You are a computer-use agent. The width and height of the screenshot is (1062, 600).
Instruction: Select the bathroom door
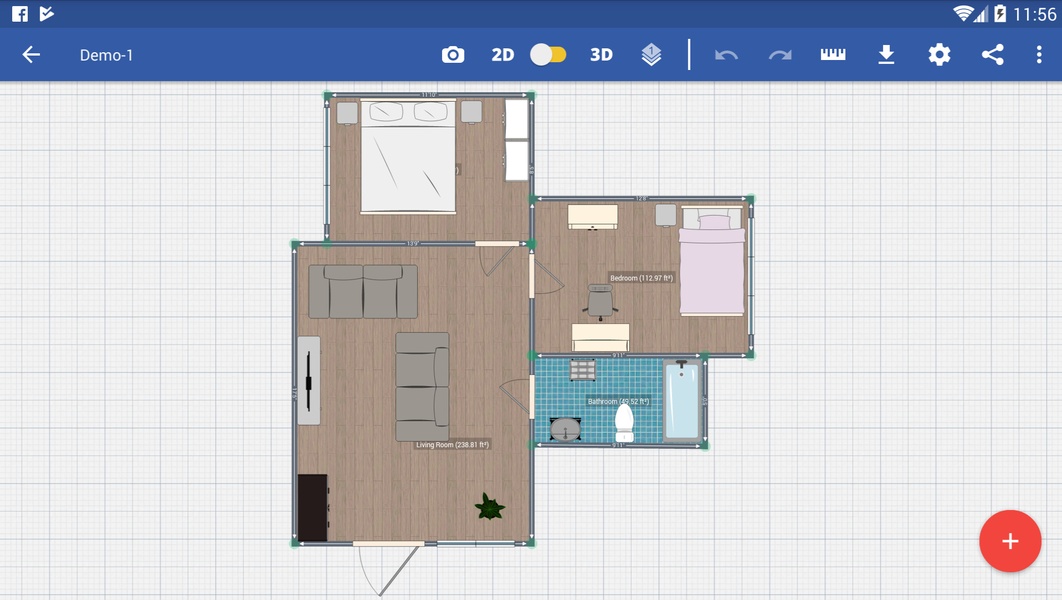click(517, 395)
